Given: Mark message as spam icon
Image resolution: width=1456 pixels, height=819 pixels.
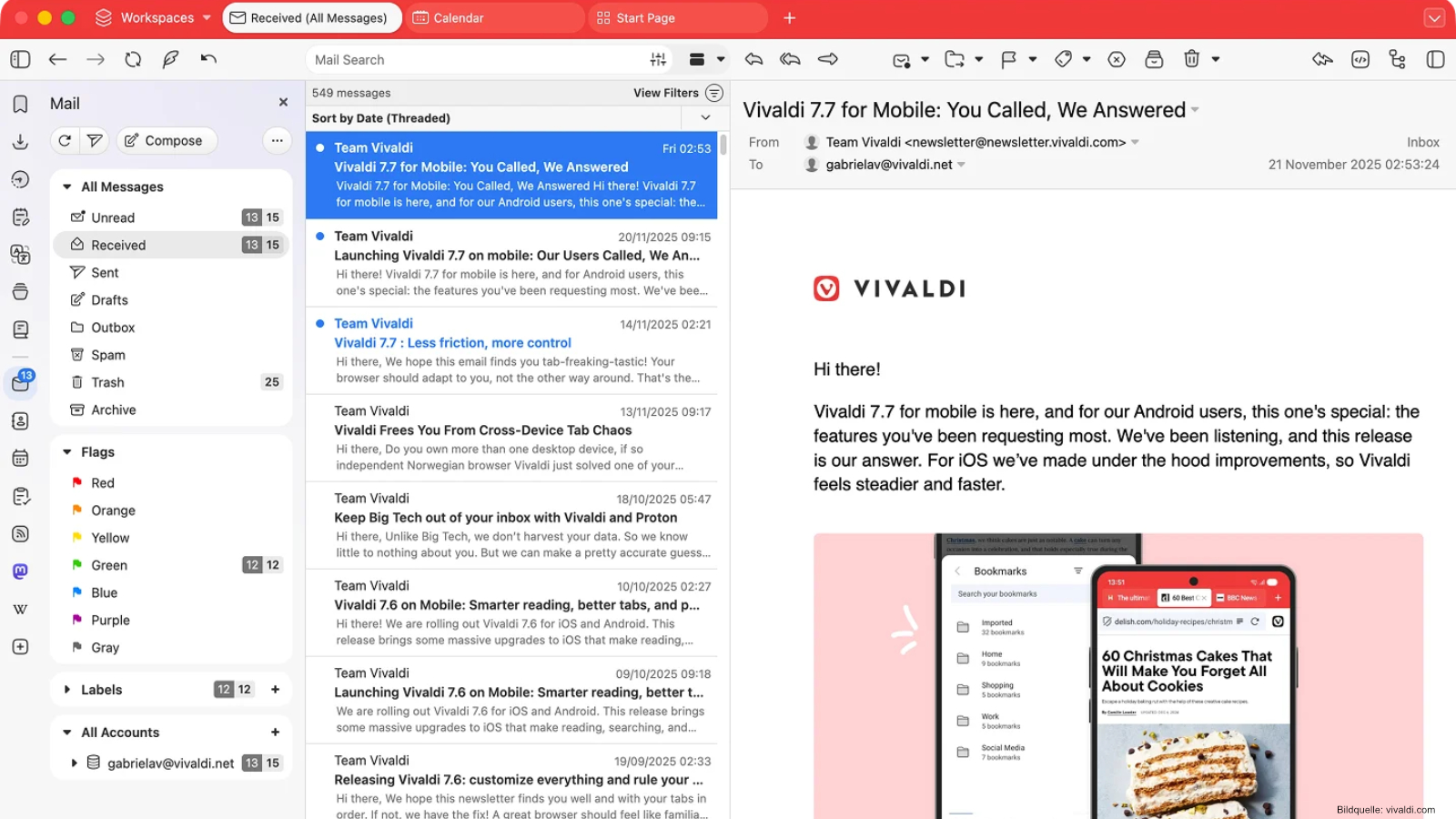Looking at the screenshot, I should point(1117,59).
